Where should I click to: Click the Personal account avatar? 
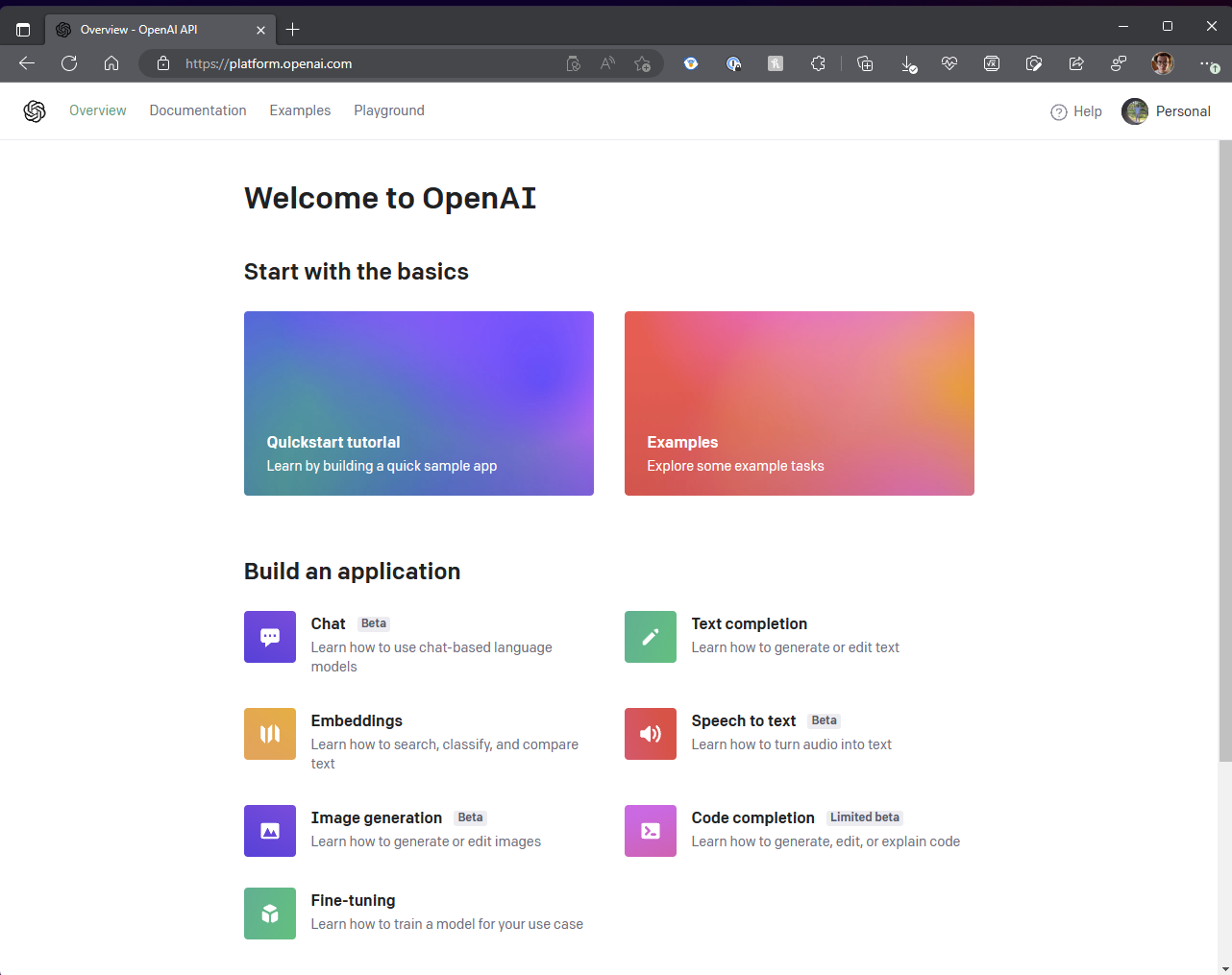tap(1135, 111)
